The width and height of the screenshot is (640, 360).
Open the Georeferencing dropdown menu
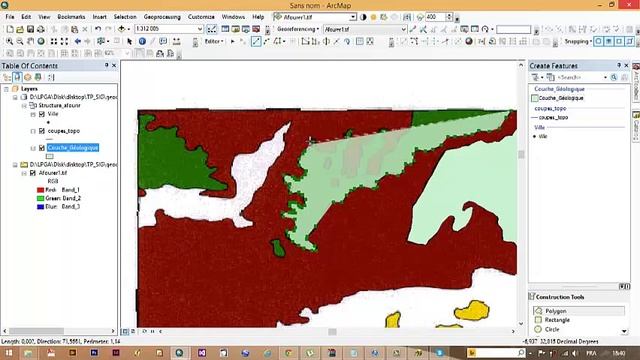coord(298,29)
